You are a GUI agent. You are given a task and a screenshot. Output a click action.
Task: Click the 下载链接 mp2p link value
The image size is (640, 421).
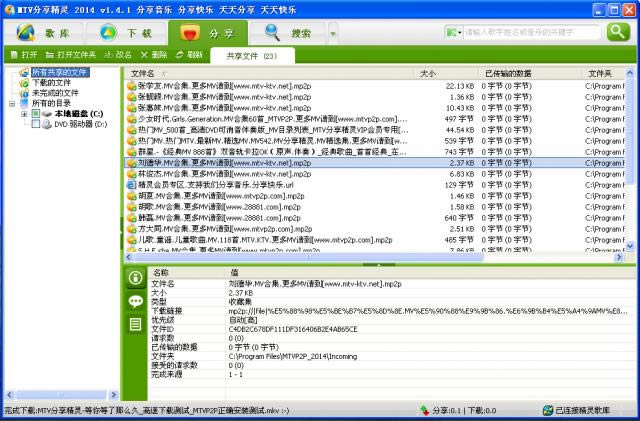(x=428, y=311)
